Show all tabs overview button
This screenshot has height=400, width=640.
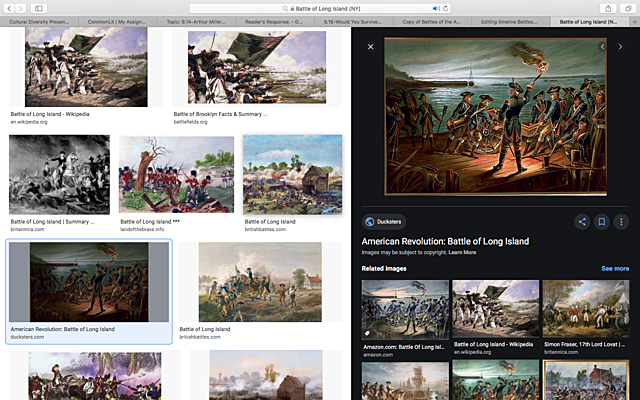click(x=627, y=8)
